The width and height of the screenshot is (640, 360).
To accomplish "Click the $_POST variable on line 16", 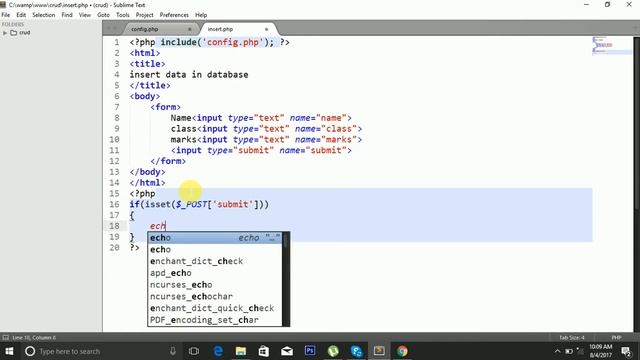I will [x=191, y=204].
